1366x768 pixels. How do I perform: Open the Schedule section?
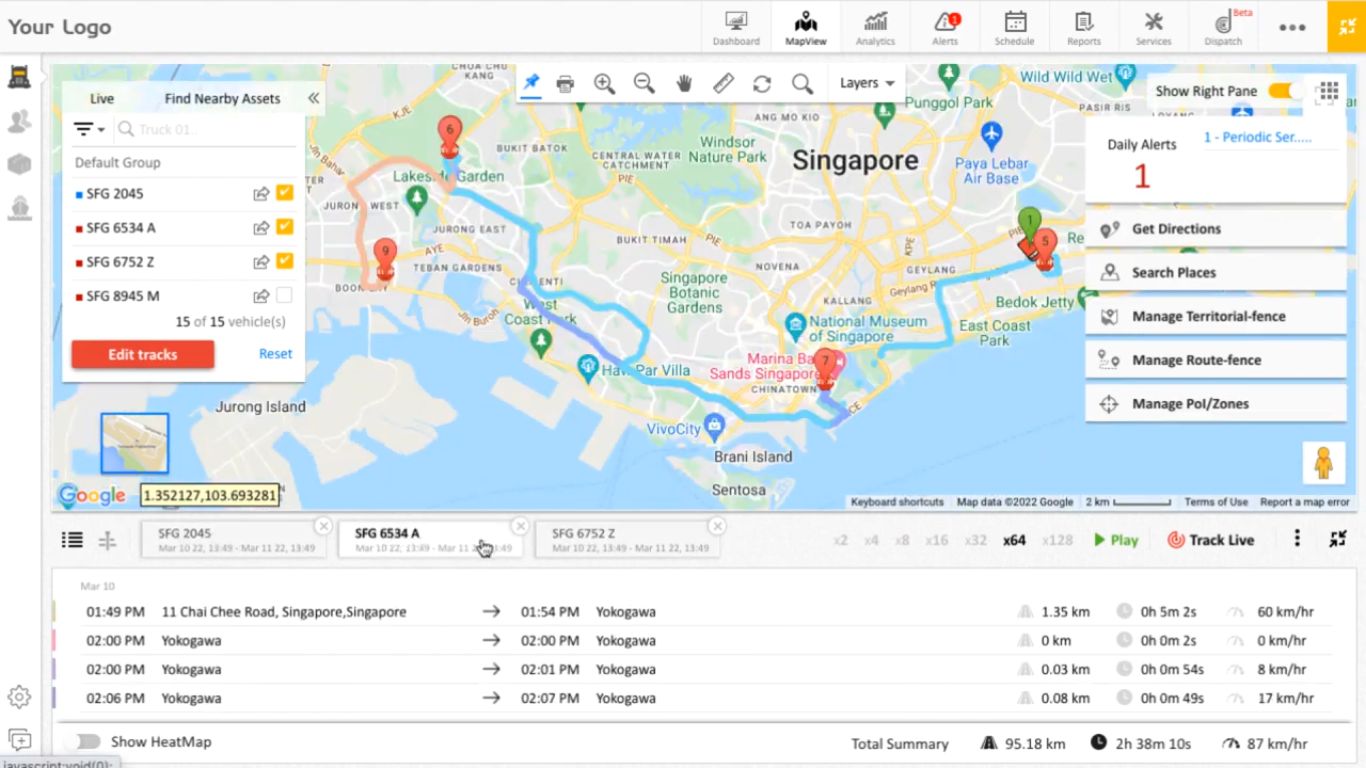[x=1014, y=27]
